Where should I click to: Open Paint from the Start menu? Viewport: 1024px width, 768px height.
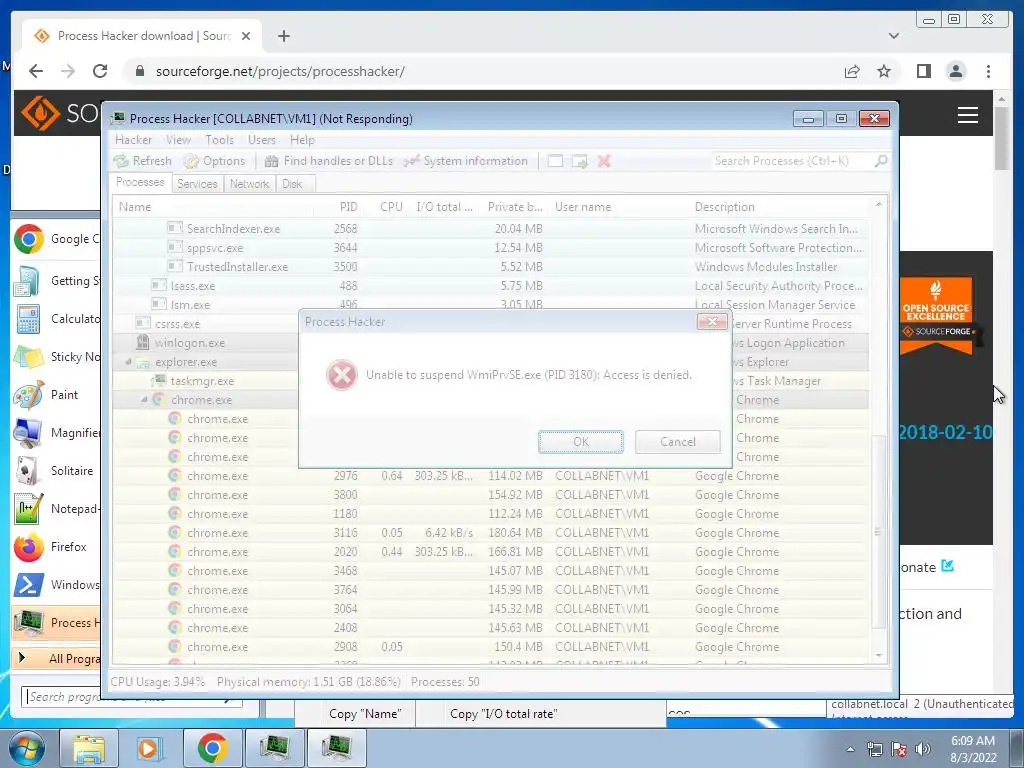point(57,395)
